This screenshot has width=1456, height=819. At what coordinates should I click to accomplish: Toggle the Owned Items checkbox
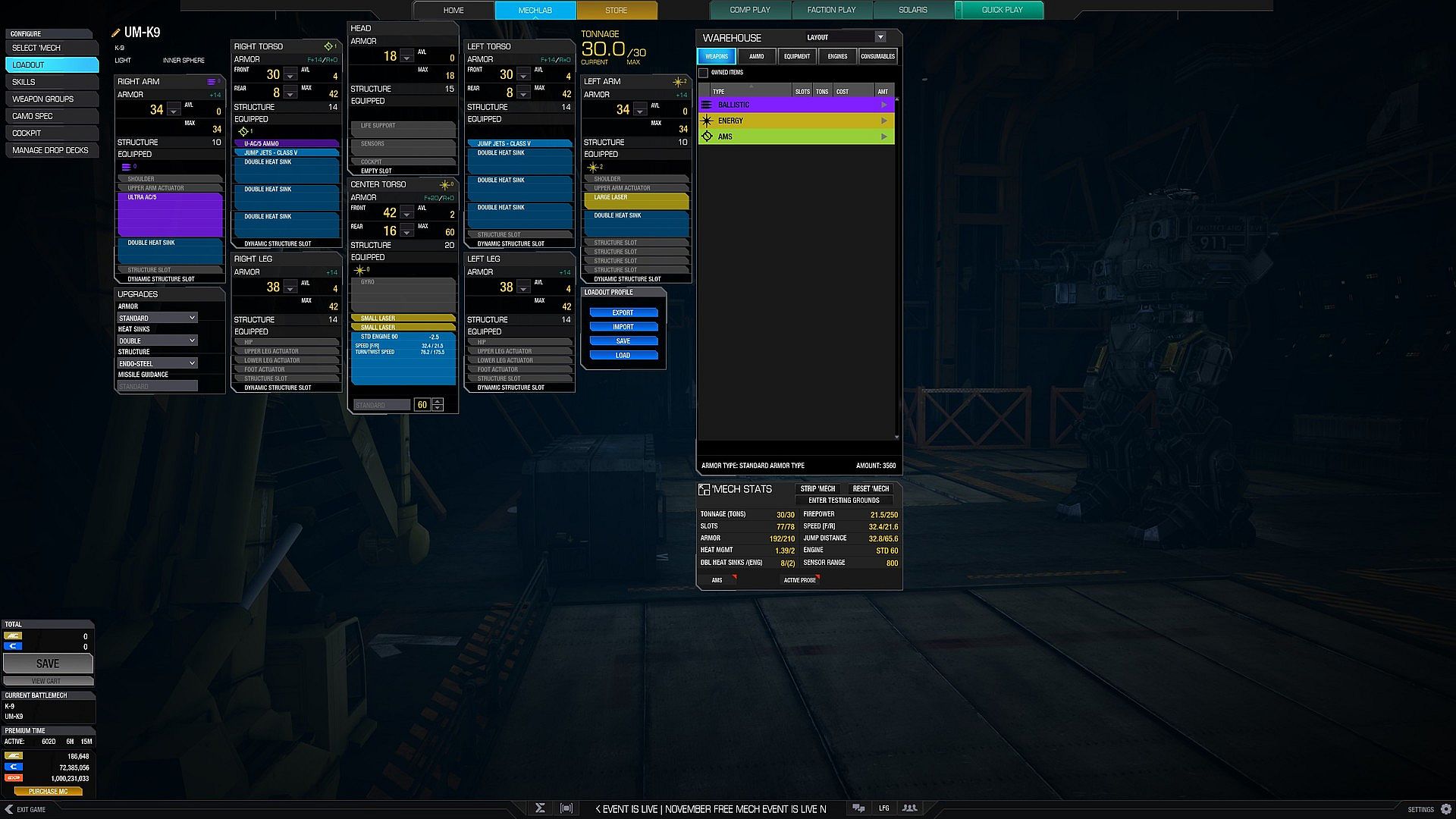(x=704, y=73)
